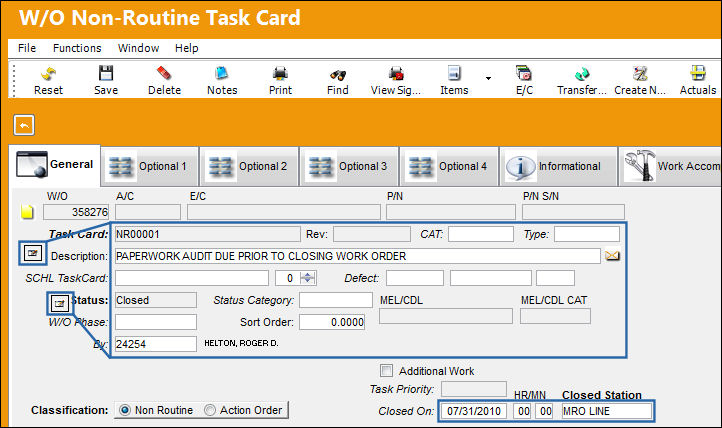Screen dimensions: 722x428
Task: Toggle the Additional Work checkbox
Action: (x=386, y=370)
